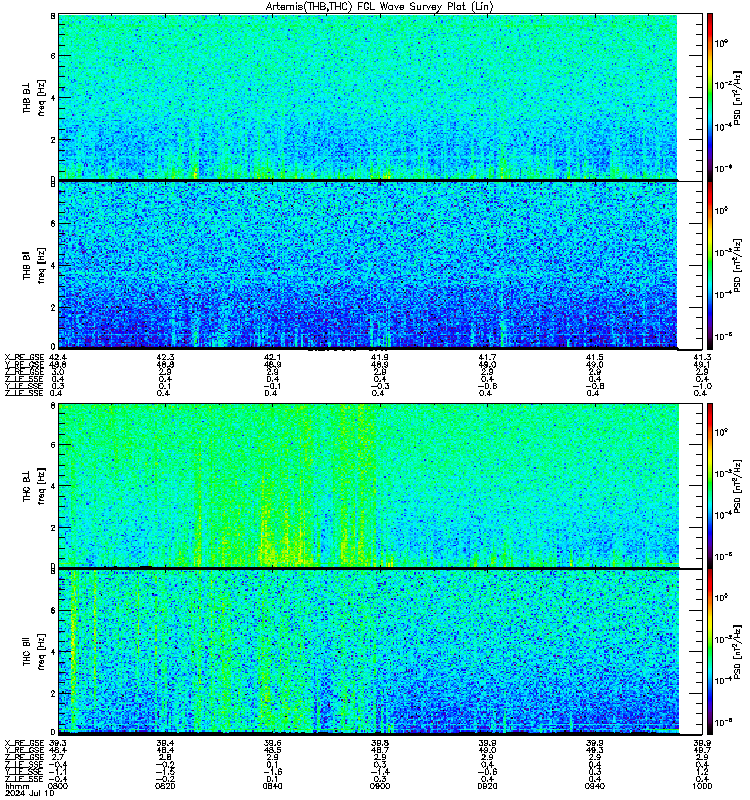The width and height of the screenshot is (750, 800).
Task: Click the Artemis FGL Wave Survey Plot title
Action: [x=380, y=7]
